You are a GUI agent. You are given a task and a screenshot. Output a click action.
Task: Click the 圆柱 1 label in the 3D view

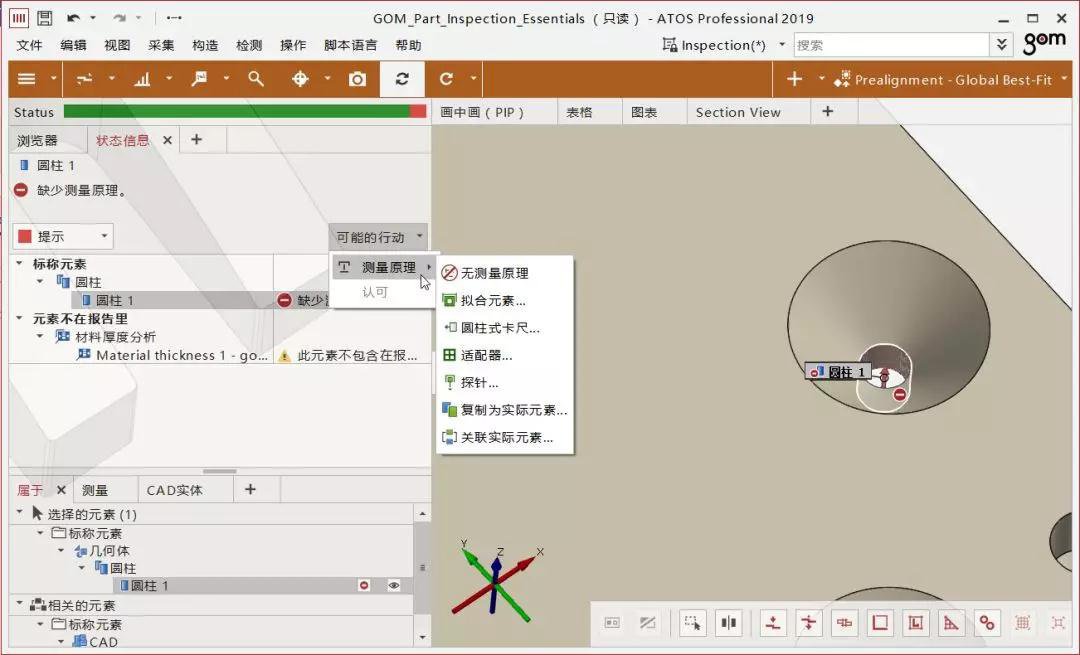839,372
